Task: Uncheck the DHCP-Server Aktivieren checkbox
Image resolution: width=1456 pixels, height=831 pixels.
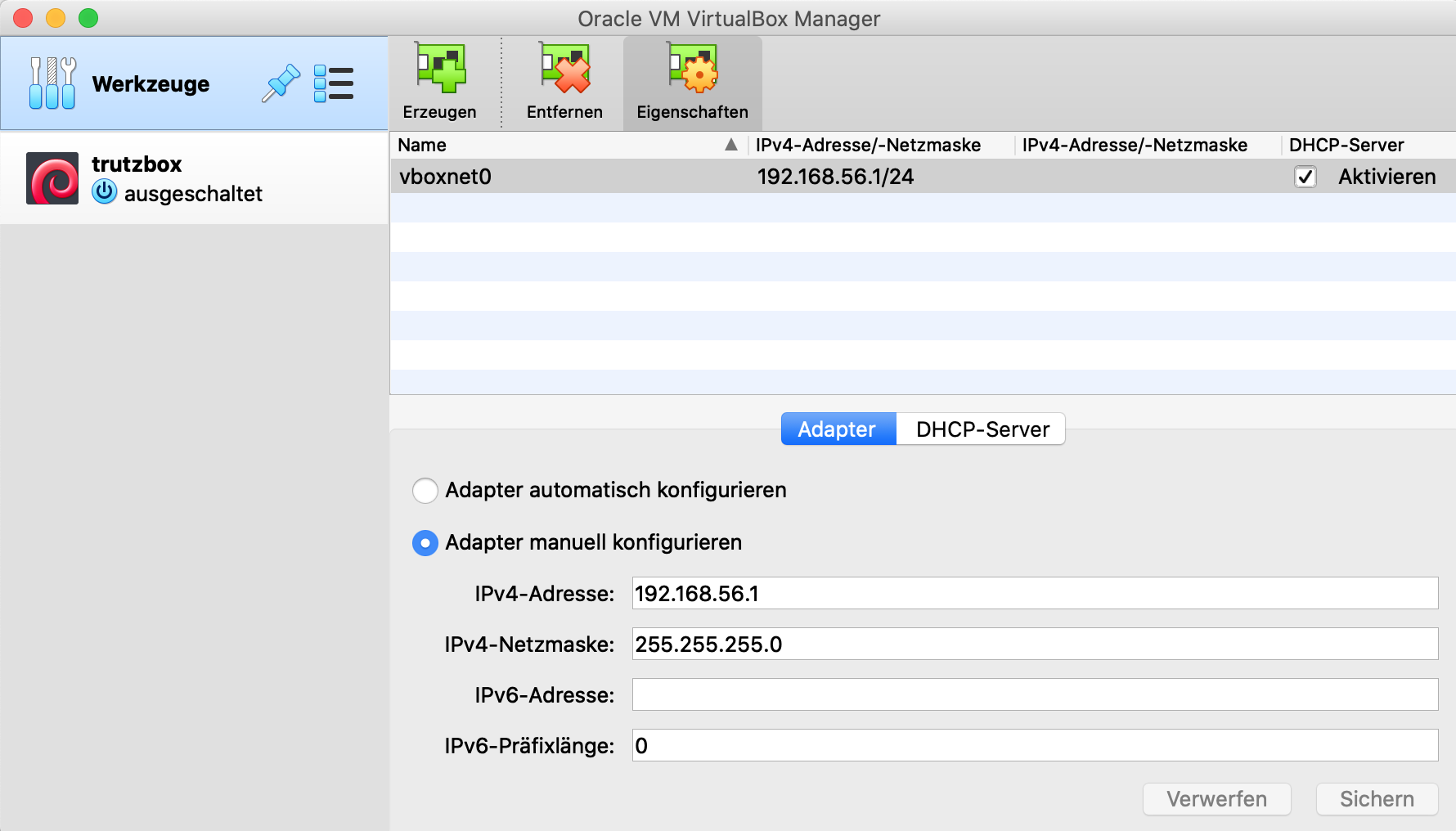Action: point(1305,177)
